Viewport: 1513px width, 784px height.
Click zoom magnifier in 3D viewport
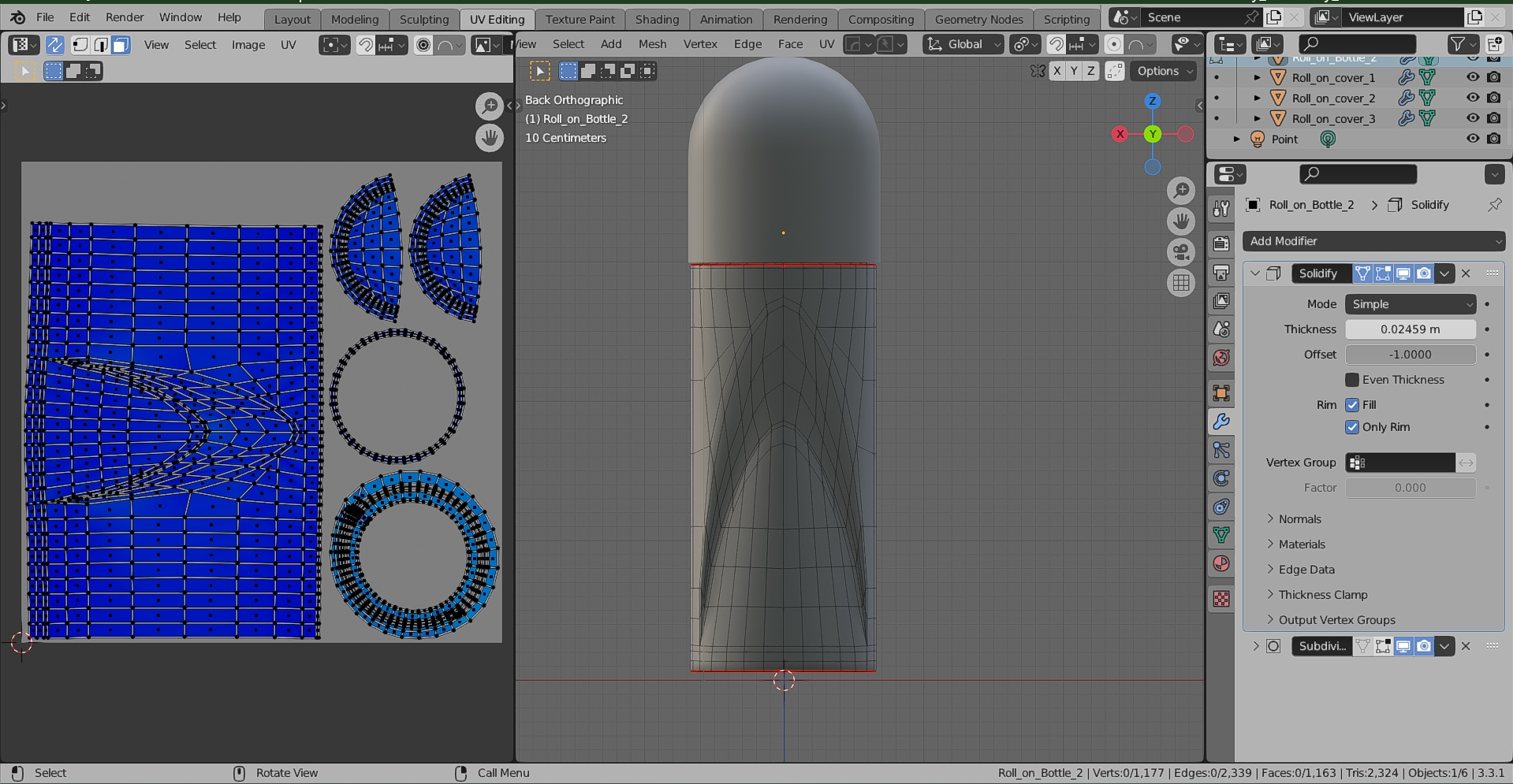tap(1181, 190)
